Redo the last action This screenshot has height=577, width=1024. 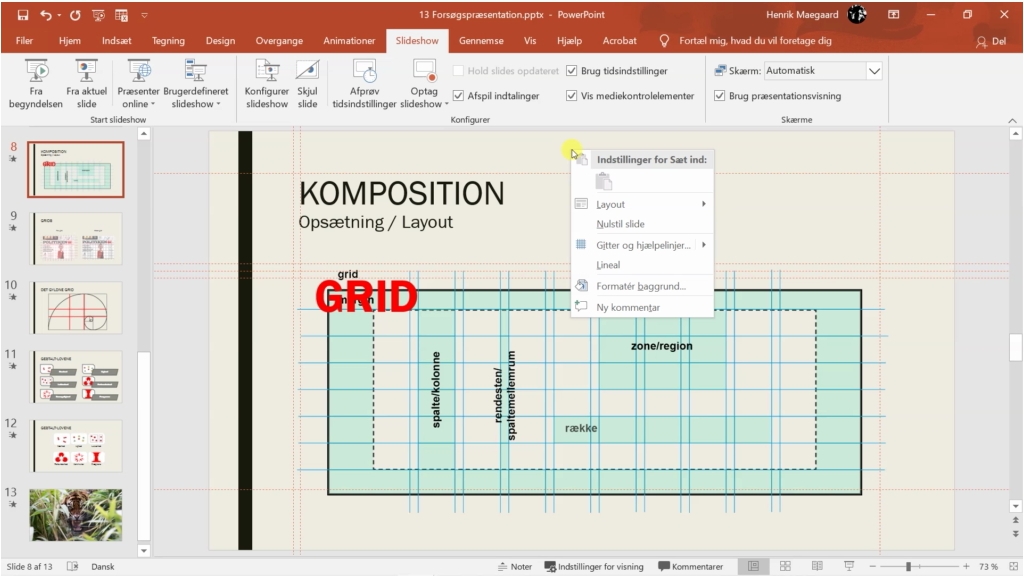(x=75, y=14)
